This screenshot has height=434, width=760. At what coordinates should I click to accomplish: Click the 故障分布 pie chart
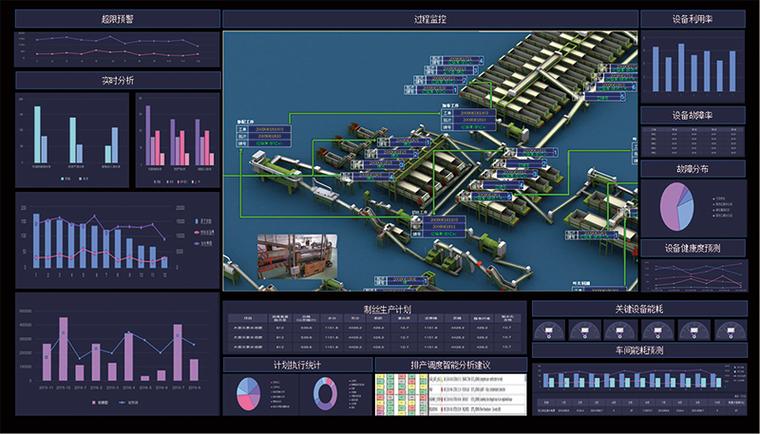[x=676, y=208]
